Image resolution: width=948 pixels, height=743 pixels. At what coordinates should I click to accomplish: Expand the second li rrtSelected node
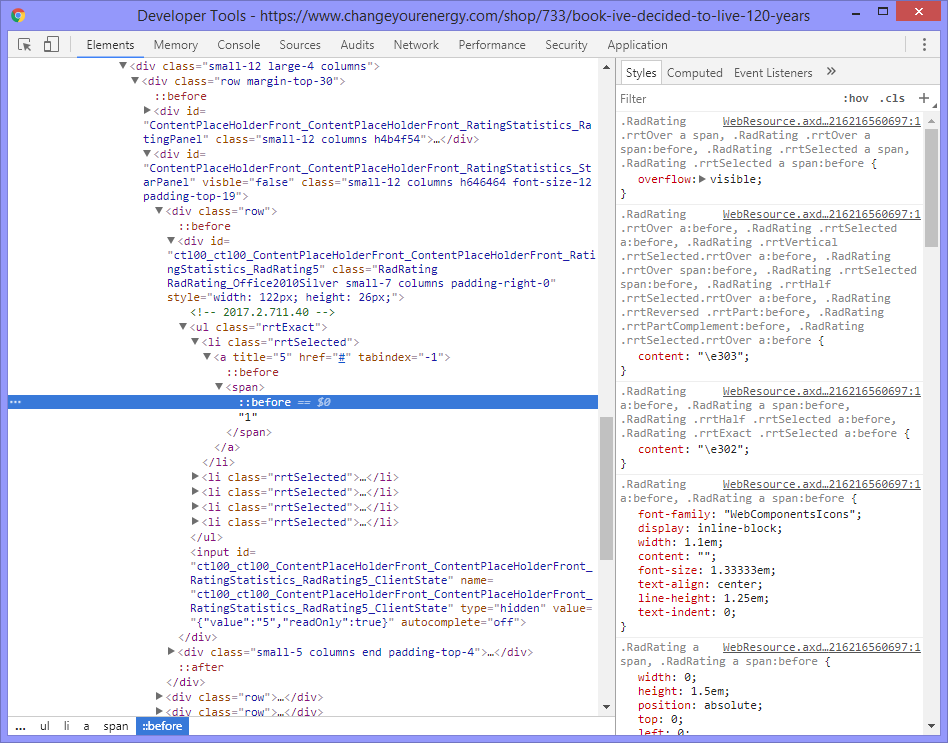pyautogui.click(x=195, y=476)
